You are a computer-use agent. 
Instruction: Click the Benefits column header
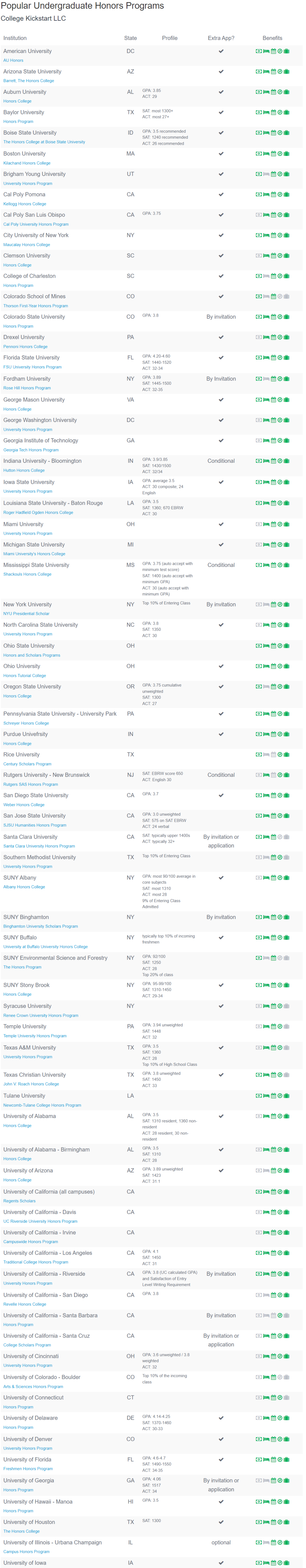point(273,38)
